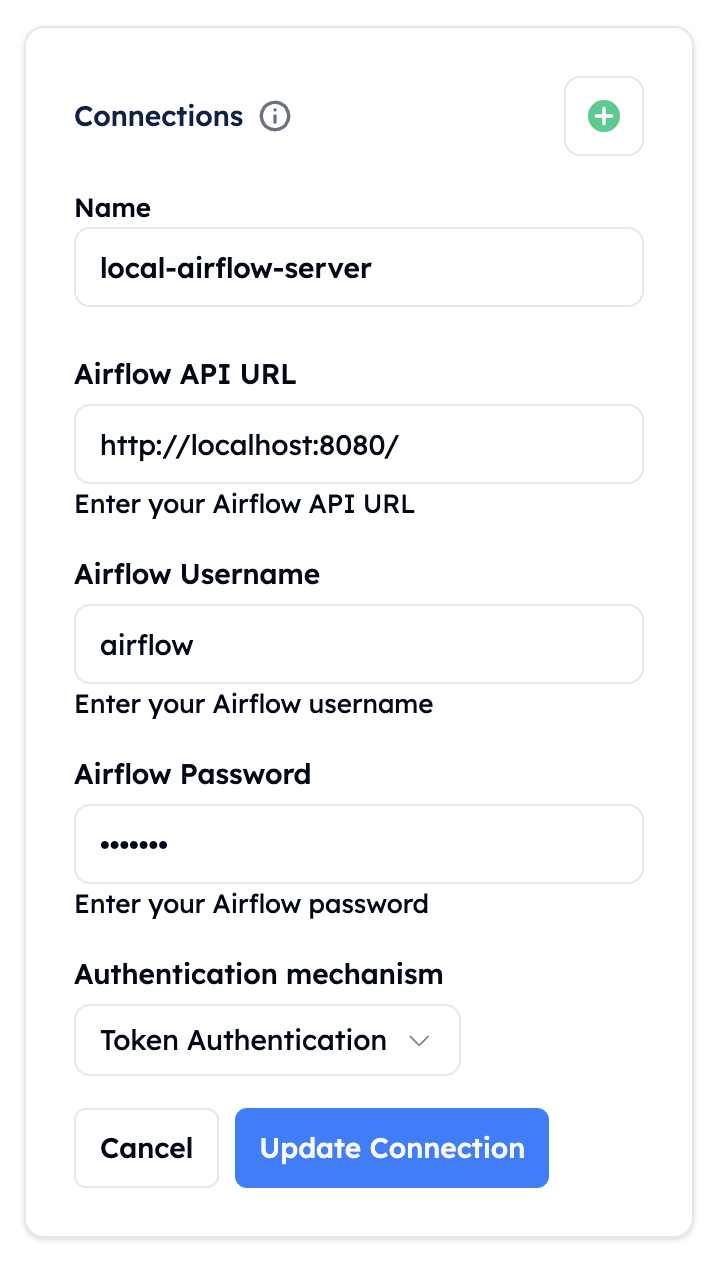Click the Airflow Username label

pyautogui.click(x=198, y=574)
